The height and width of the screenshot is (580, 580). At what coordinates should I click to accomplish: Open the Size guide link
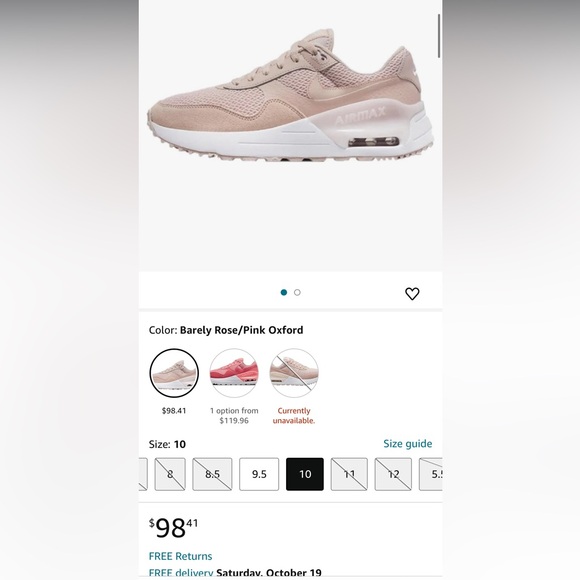tap(408, 444)
